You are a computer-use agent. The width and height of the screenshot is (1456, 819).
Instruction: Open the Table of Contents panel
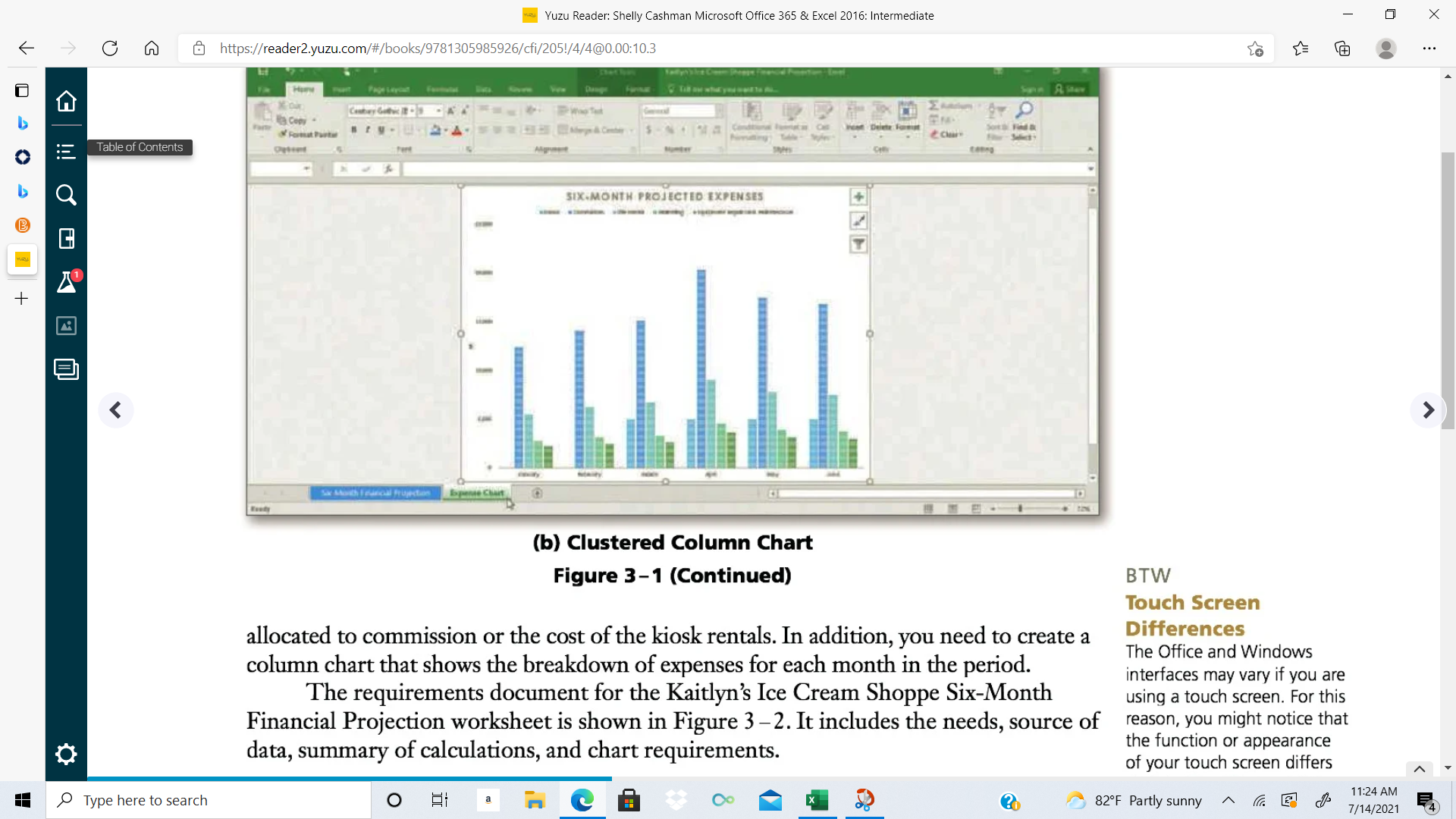[x=66, y=152]
